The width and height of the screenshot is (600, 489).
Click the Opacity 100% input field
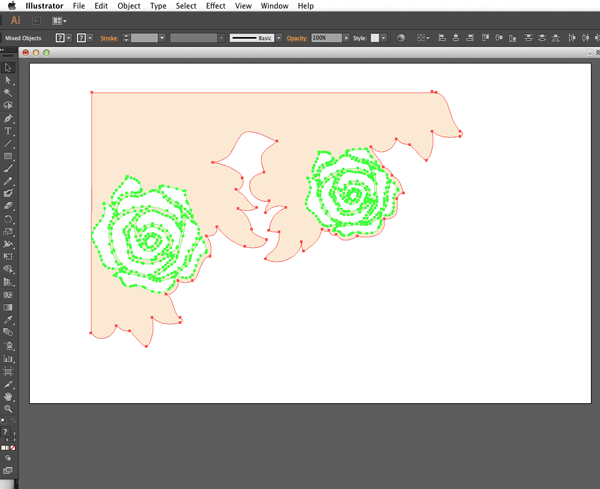(324, 37)
